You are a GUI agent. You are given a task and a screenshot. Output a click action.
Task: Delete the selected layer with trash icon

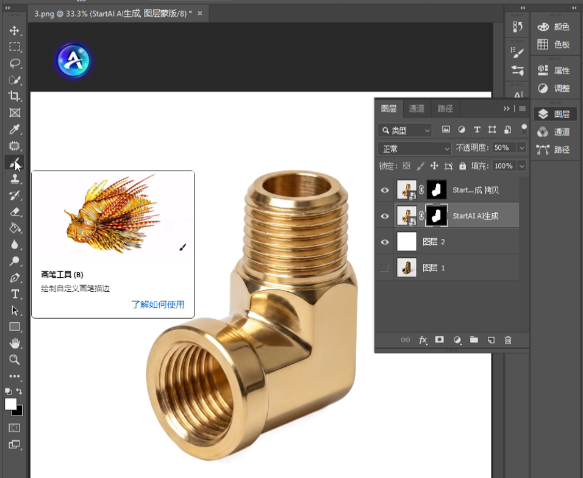[x=508, y=340]
